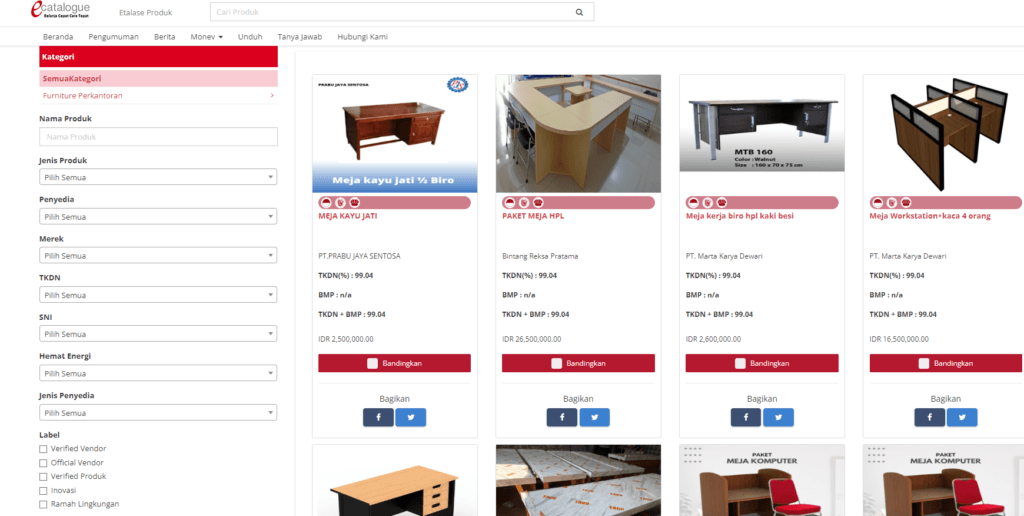Open Meja kerja biro hpl kaki besi title
This screenshot has height=516, width=1024.
point(740,216)
